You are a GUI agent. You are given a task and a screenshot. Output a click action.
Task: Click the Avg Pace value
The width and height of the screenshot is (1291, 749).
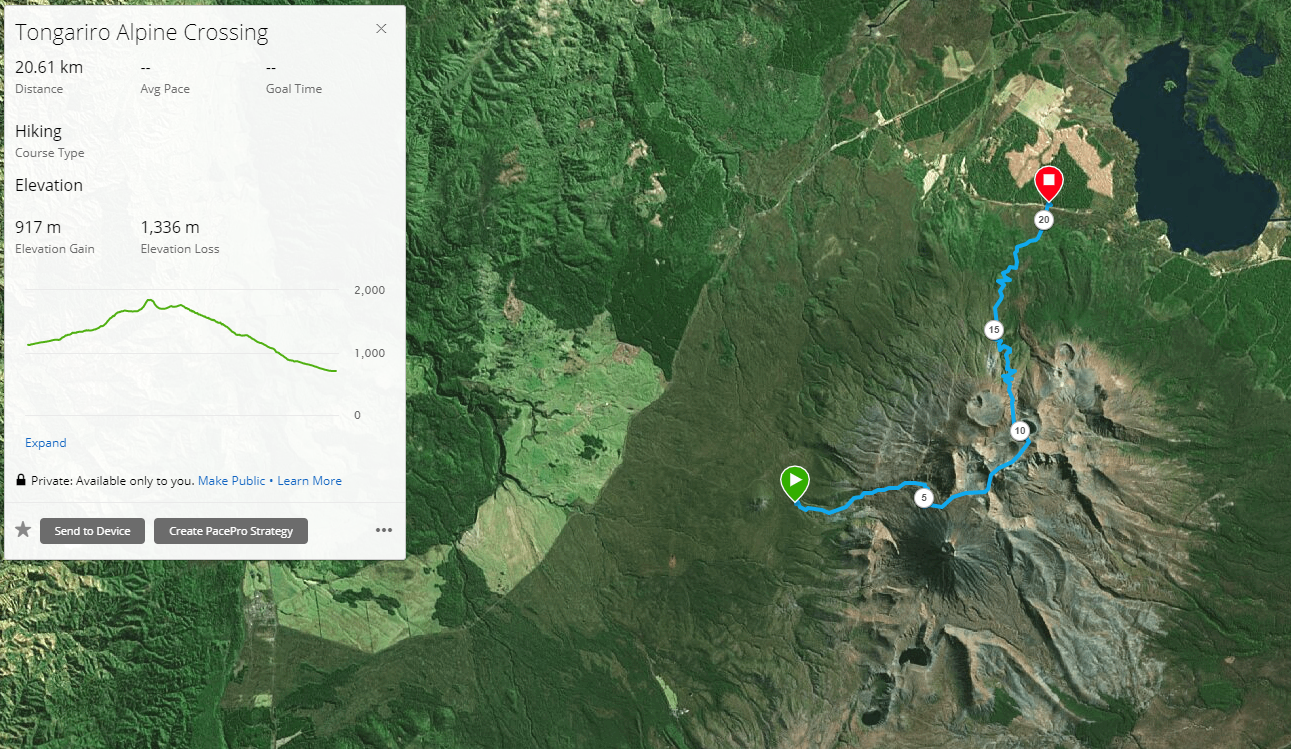(146, 68)
